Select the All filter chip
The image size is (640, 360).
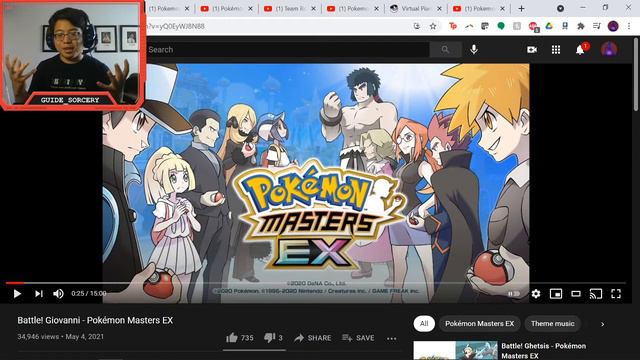pyautogui.click(x=424, y=324)
